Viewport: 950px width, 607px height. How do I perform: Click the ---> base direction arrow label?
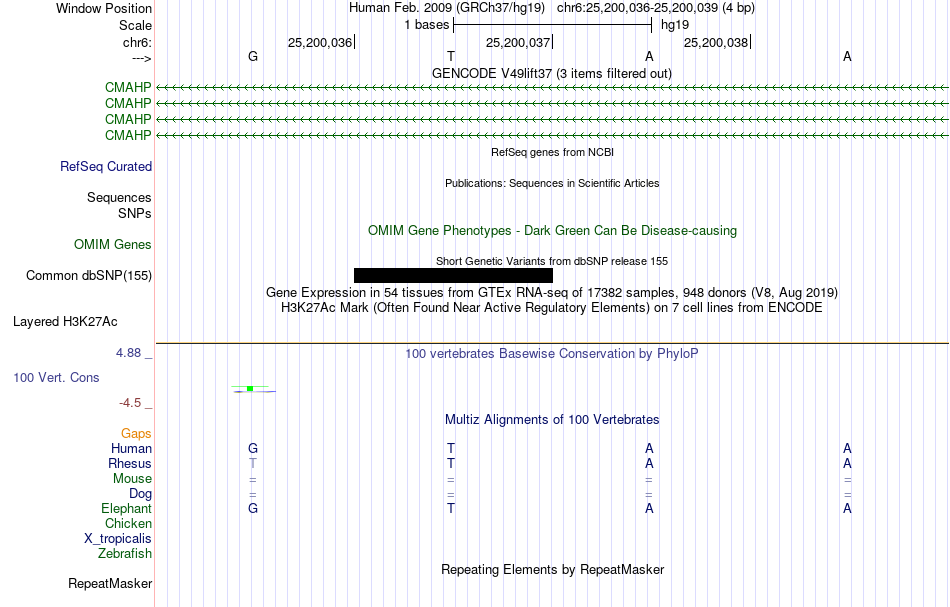pyautogui.click(x=142, y=58)
